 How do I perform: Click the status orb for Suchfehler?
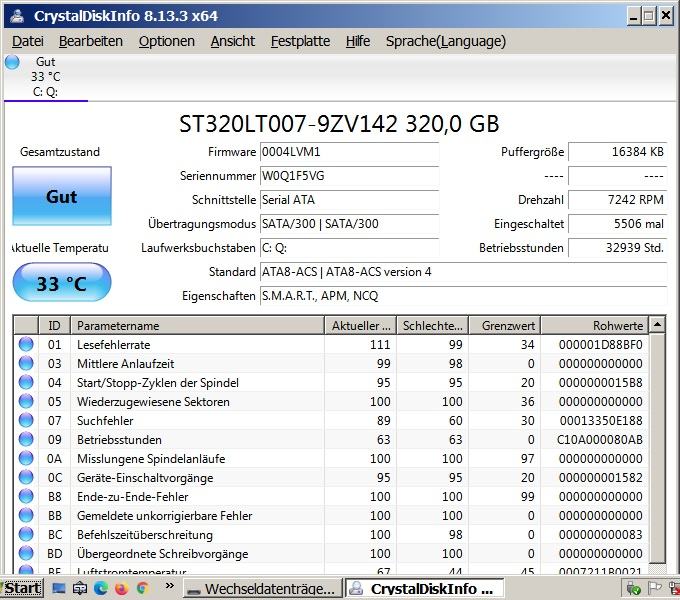pos(26,421)
